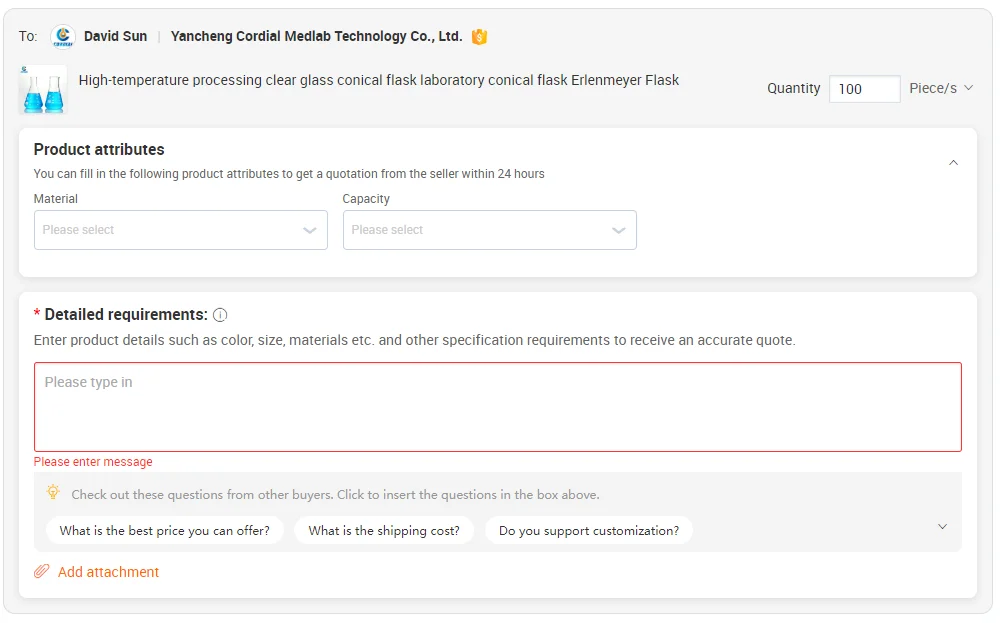Open the Material dropdown
This screenshot has height=623, width=1000.
[180, 230]
